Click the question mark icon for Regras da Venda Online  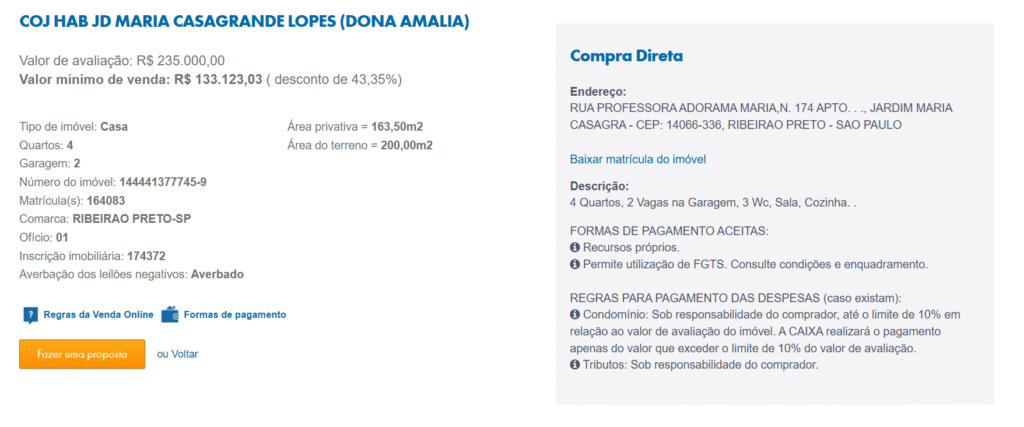[x=30, y=315]
